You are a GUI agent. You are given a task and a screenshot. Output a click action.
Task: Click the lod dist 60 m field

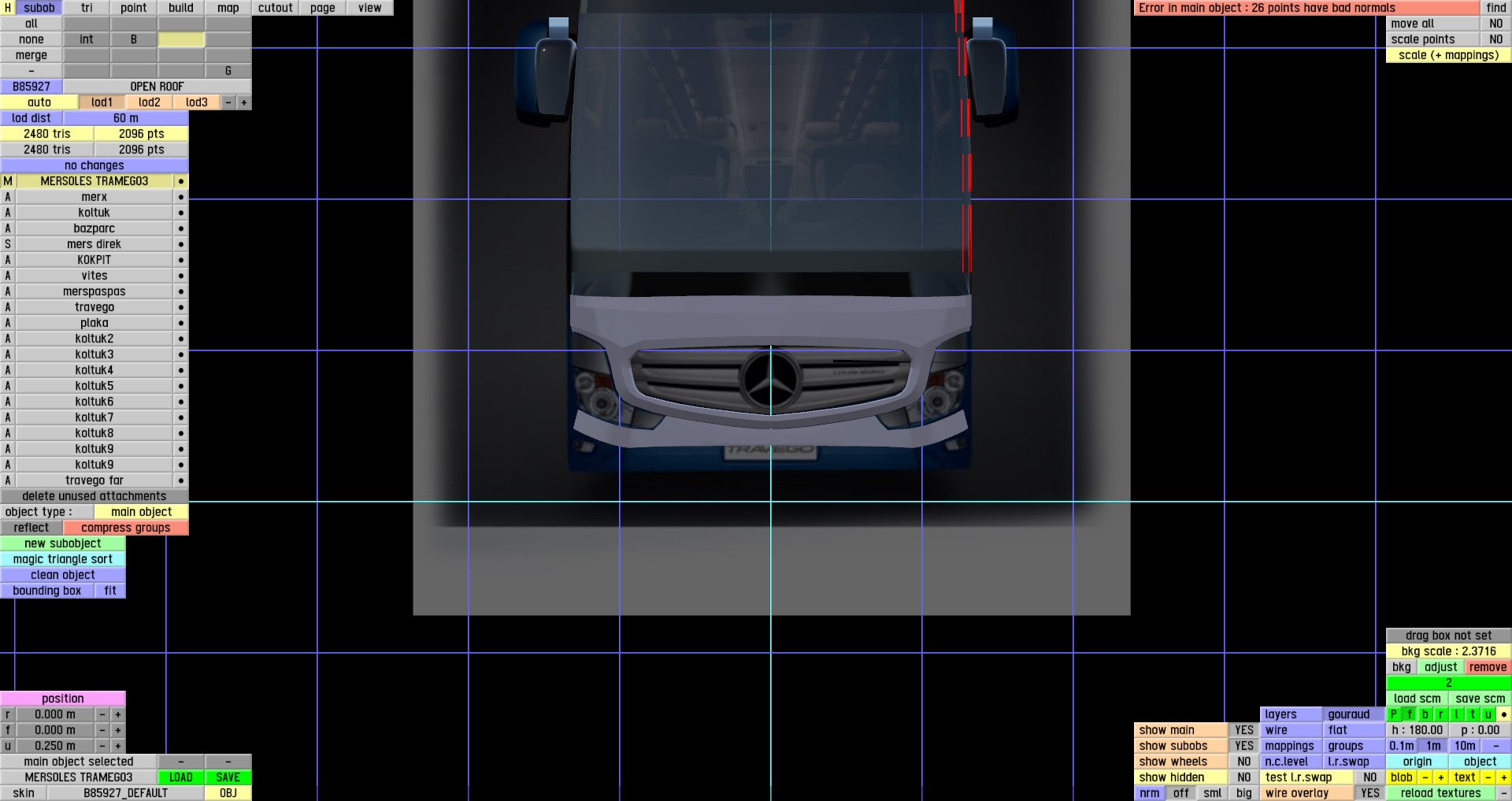click(126, 118)
